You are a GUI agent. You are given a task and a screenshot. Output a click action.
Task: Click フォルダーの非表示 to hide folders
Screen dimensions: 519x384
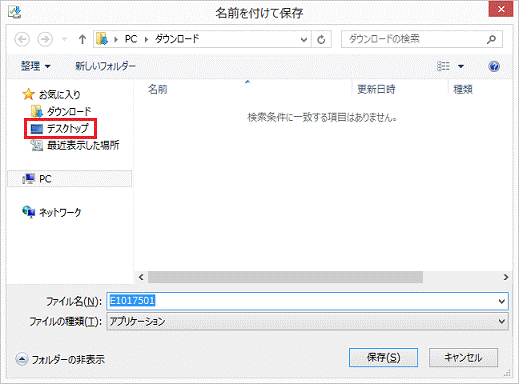tap(60, 359)
